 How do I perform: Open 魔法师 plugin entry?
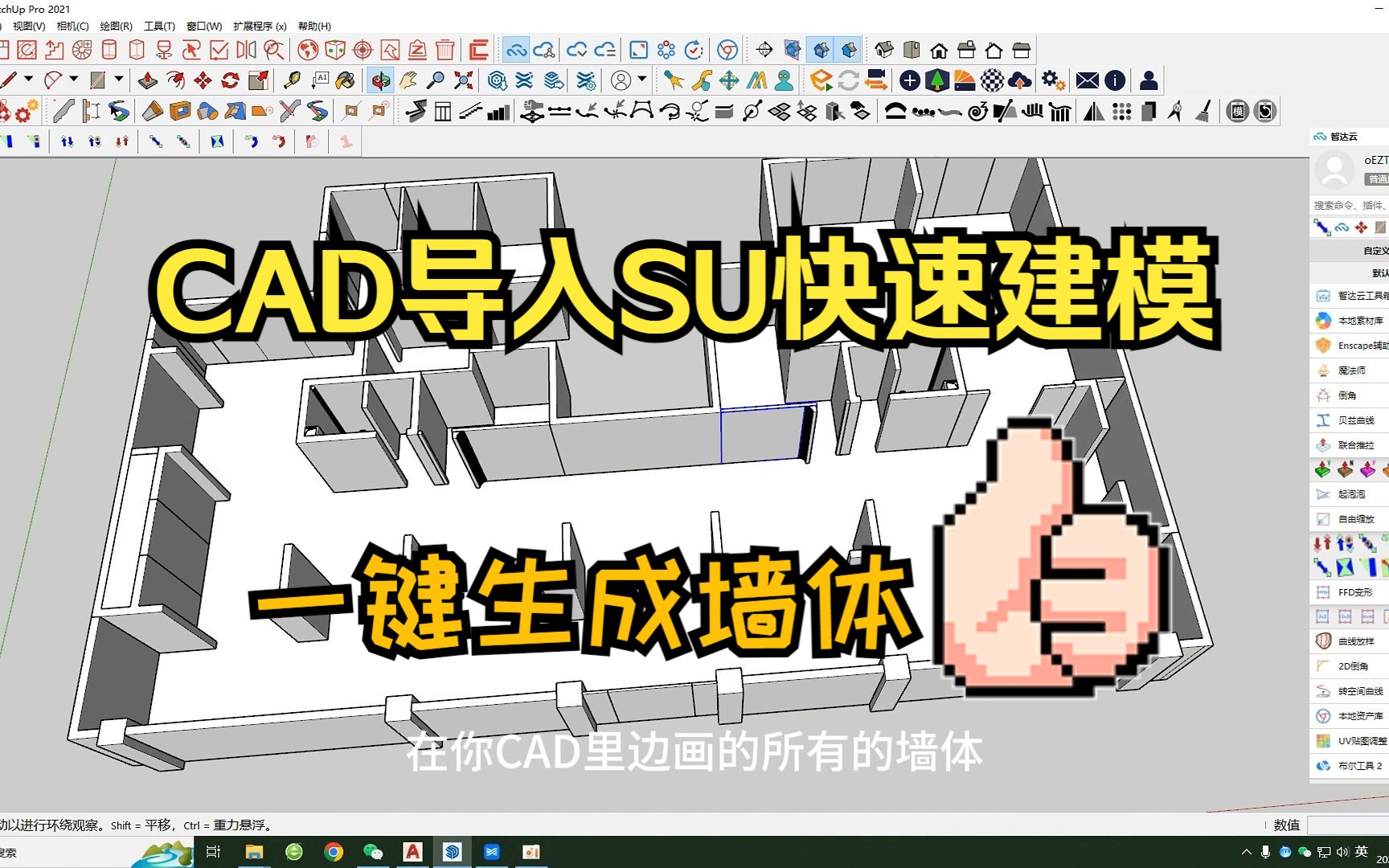1350,371
